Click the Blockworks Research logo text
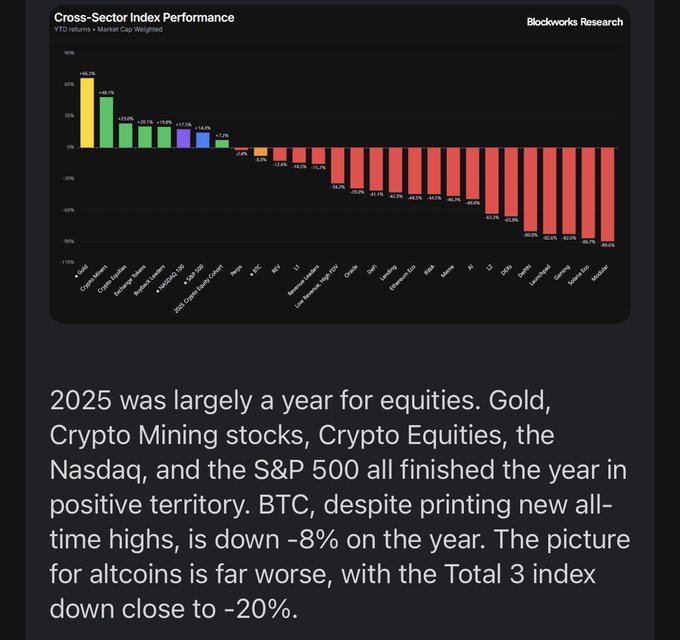 [574, 22]
